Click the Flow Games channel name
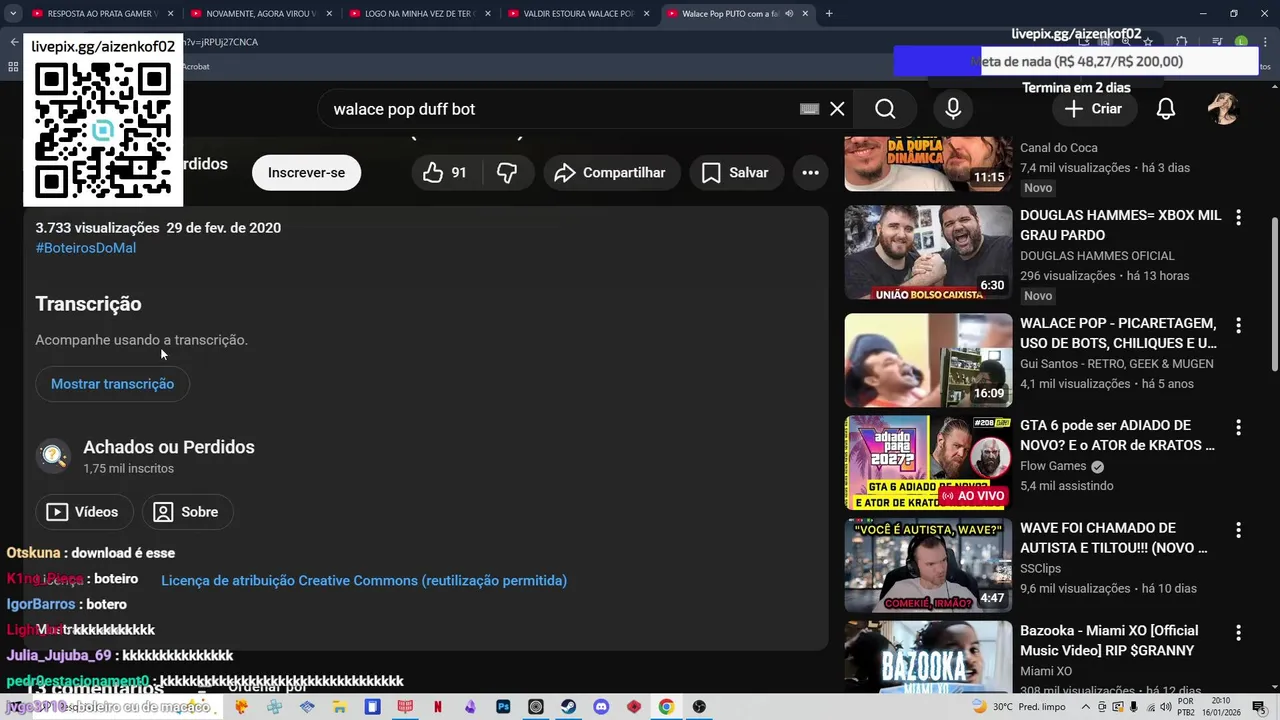Screen dimensions: 1280x720 tap(1053, 466)
